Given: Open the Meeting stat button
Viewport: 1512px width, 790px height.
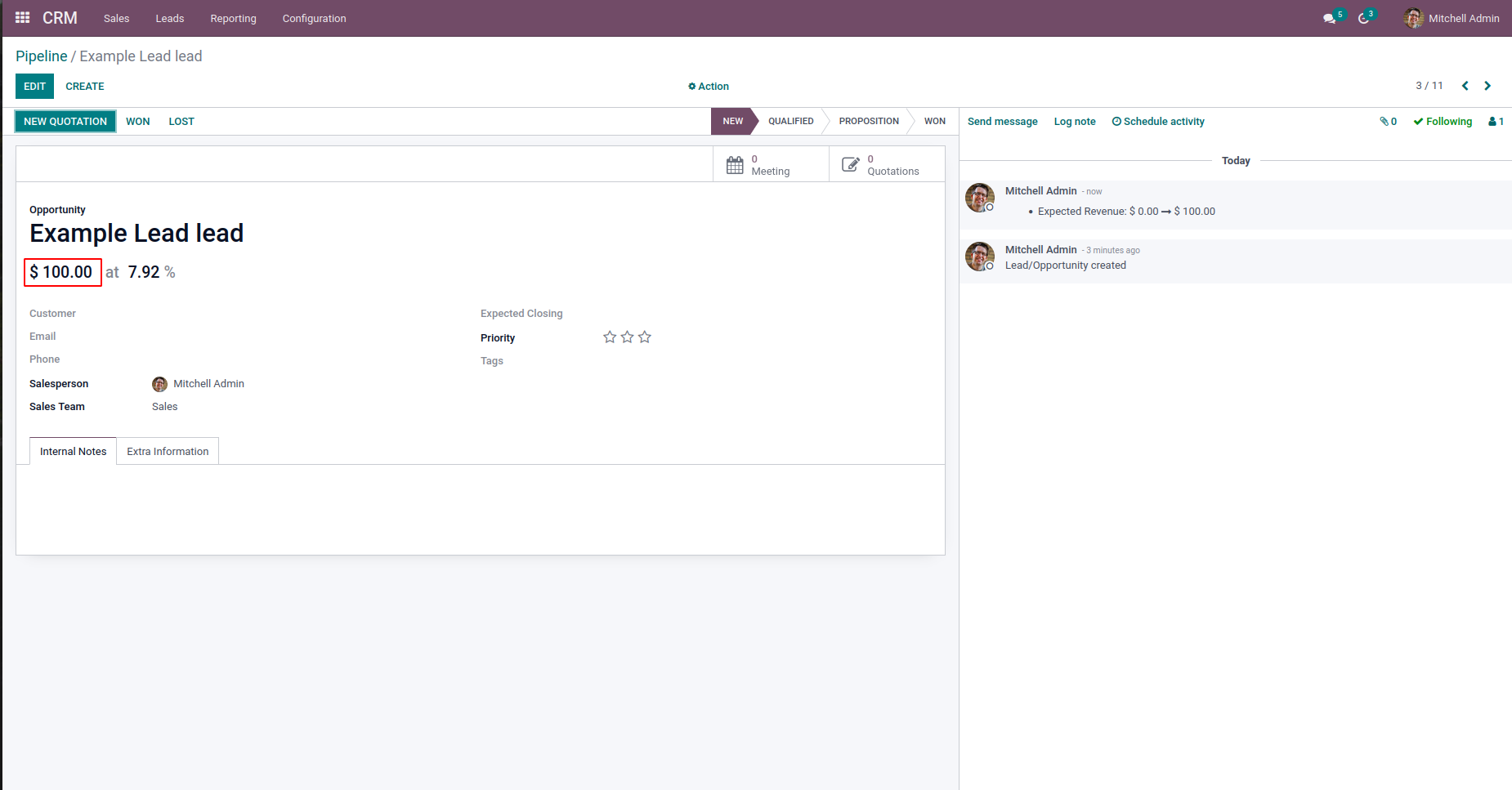Looking at the screenshot, I should [771, 164].
